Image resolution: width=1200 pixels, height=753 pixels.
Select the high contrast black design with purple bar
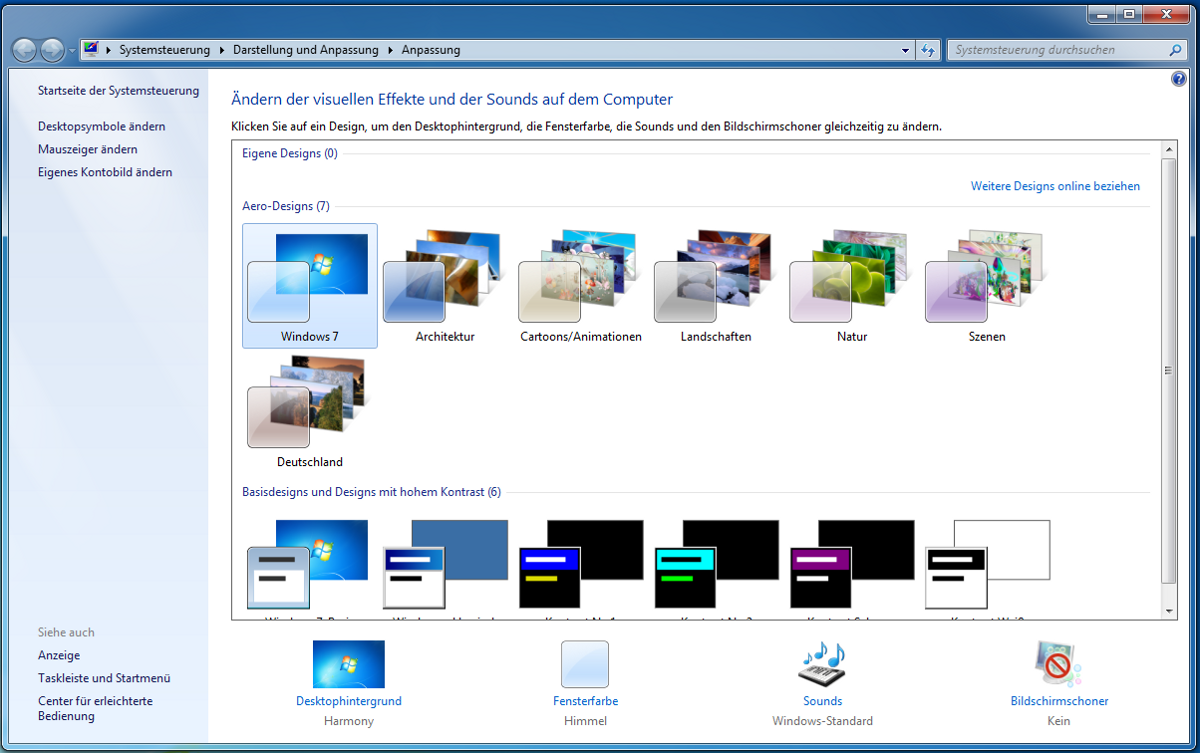pyautogui.click(x=852, y=564)
